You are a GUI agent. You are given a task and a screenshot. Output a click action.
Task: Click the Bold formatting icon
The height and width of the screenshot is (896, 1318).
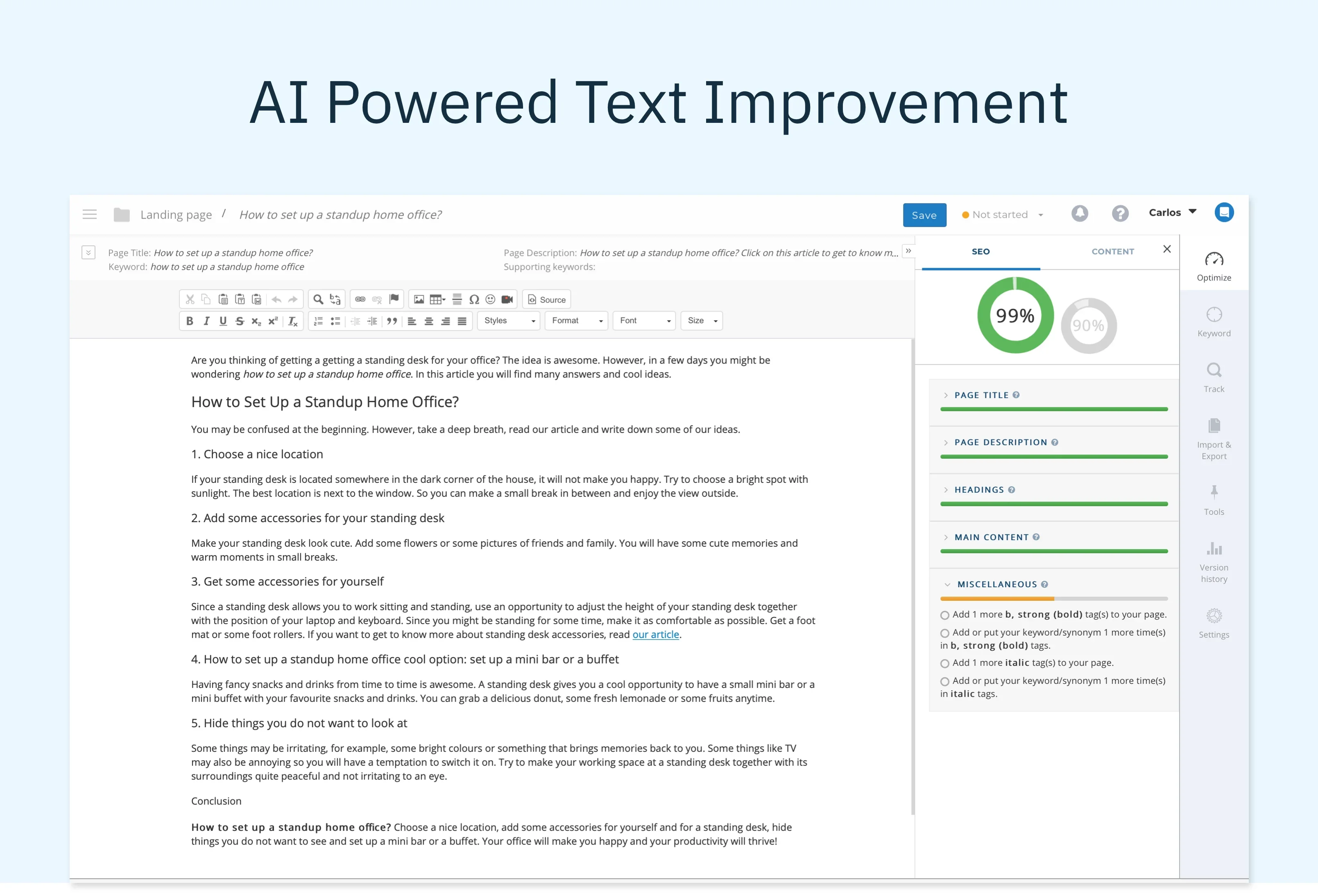[x=189, y=321]
